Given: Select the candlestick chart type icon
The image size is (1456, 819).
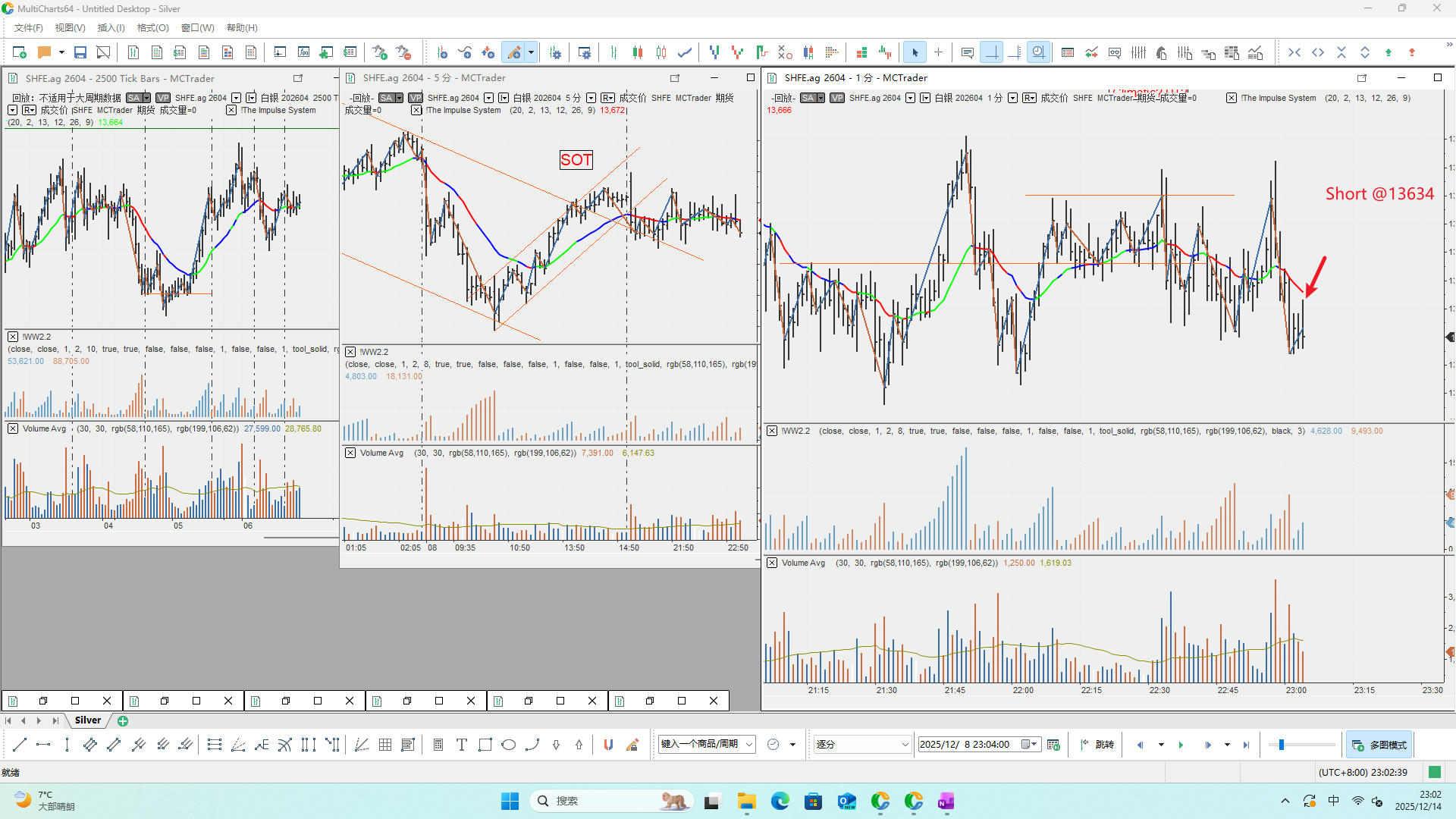Looking at the screenshot, I should pos(638,52).
